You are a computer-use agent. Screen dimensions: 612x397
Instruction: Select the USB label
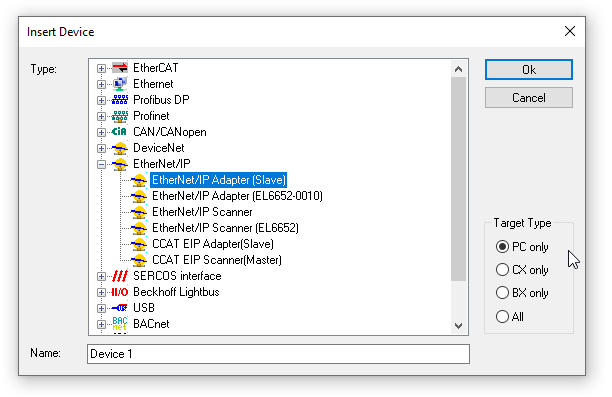click(144, 308)
